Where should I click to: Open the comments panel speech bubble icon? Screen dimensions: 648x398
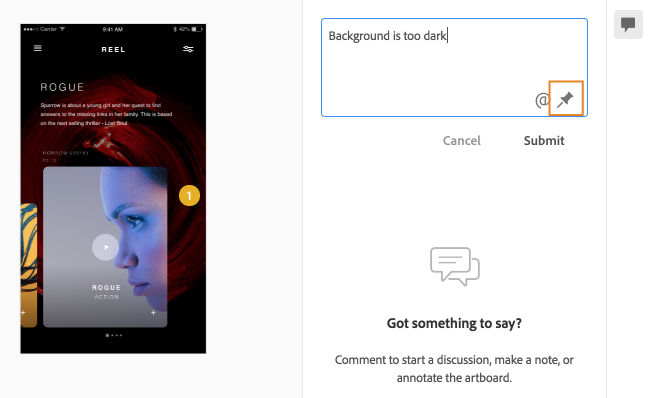click(628, 24)
